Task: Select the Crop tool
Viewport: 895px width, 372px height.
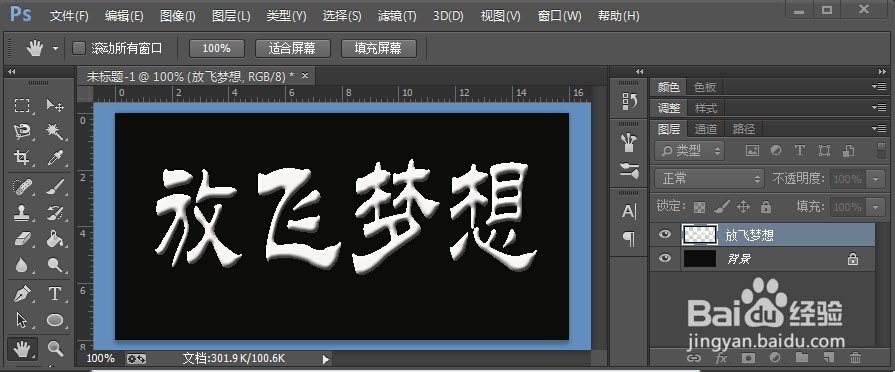Action: tap(22, 157)
